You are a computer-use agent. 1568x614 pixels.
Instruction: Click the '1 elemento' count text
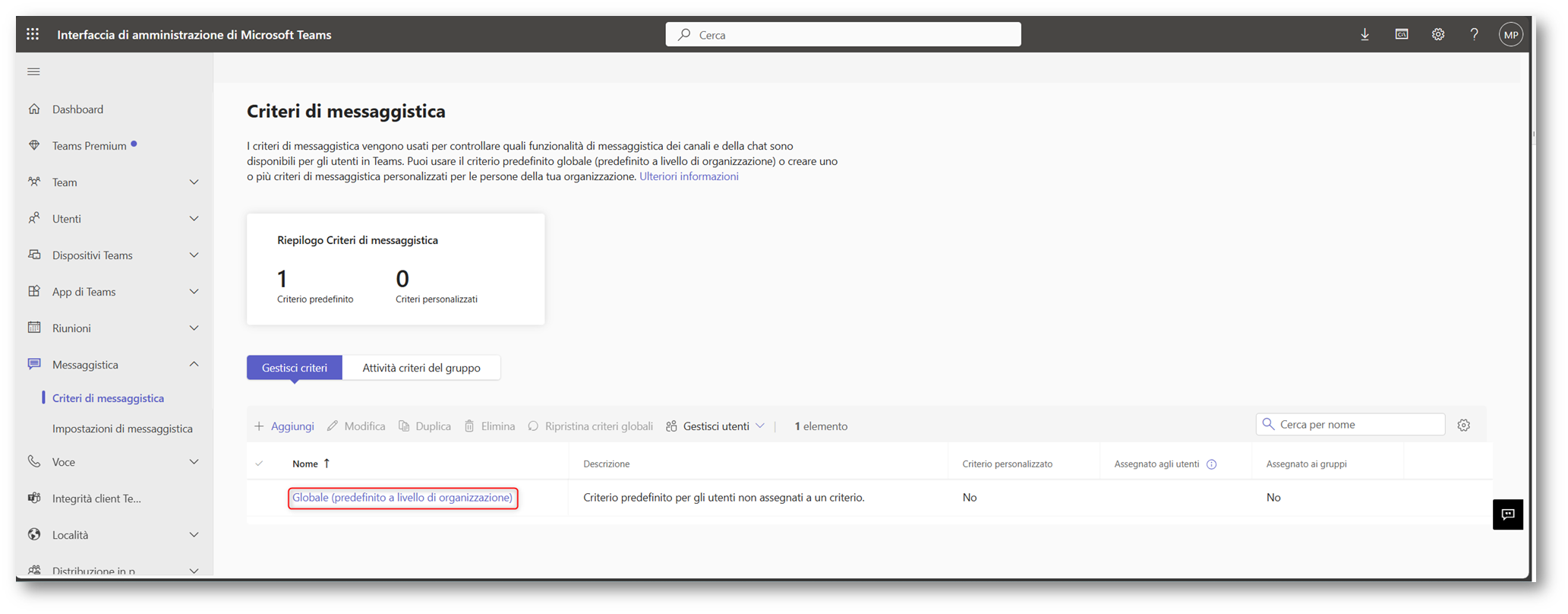click(821, 426)
